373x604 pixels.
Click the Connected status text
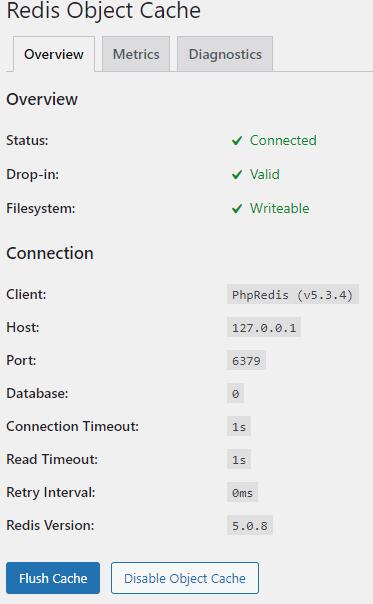[283, 141]
